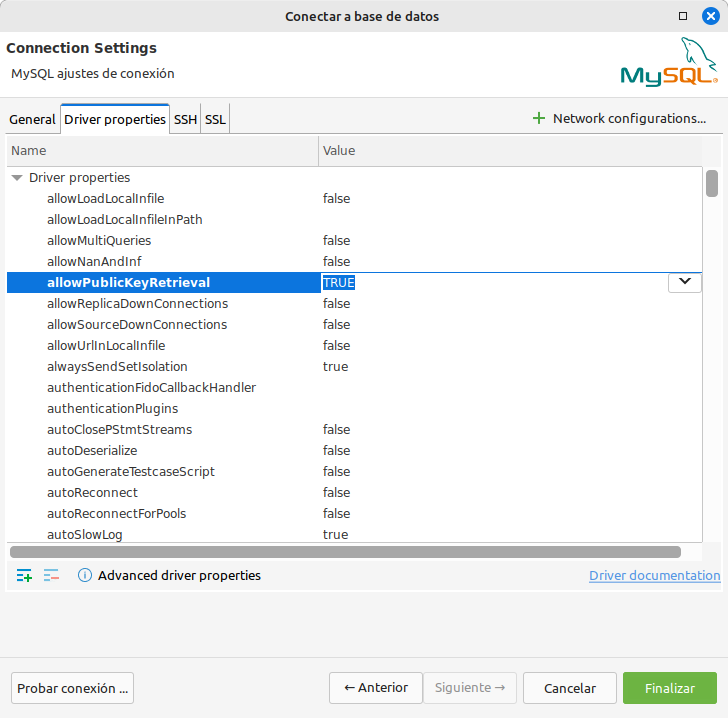Viewport: 728px width, 718px height.
Task: Click the horizontal scrollbar of the properties table
Action: tap(345, 552)
